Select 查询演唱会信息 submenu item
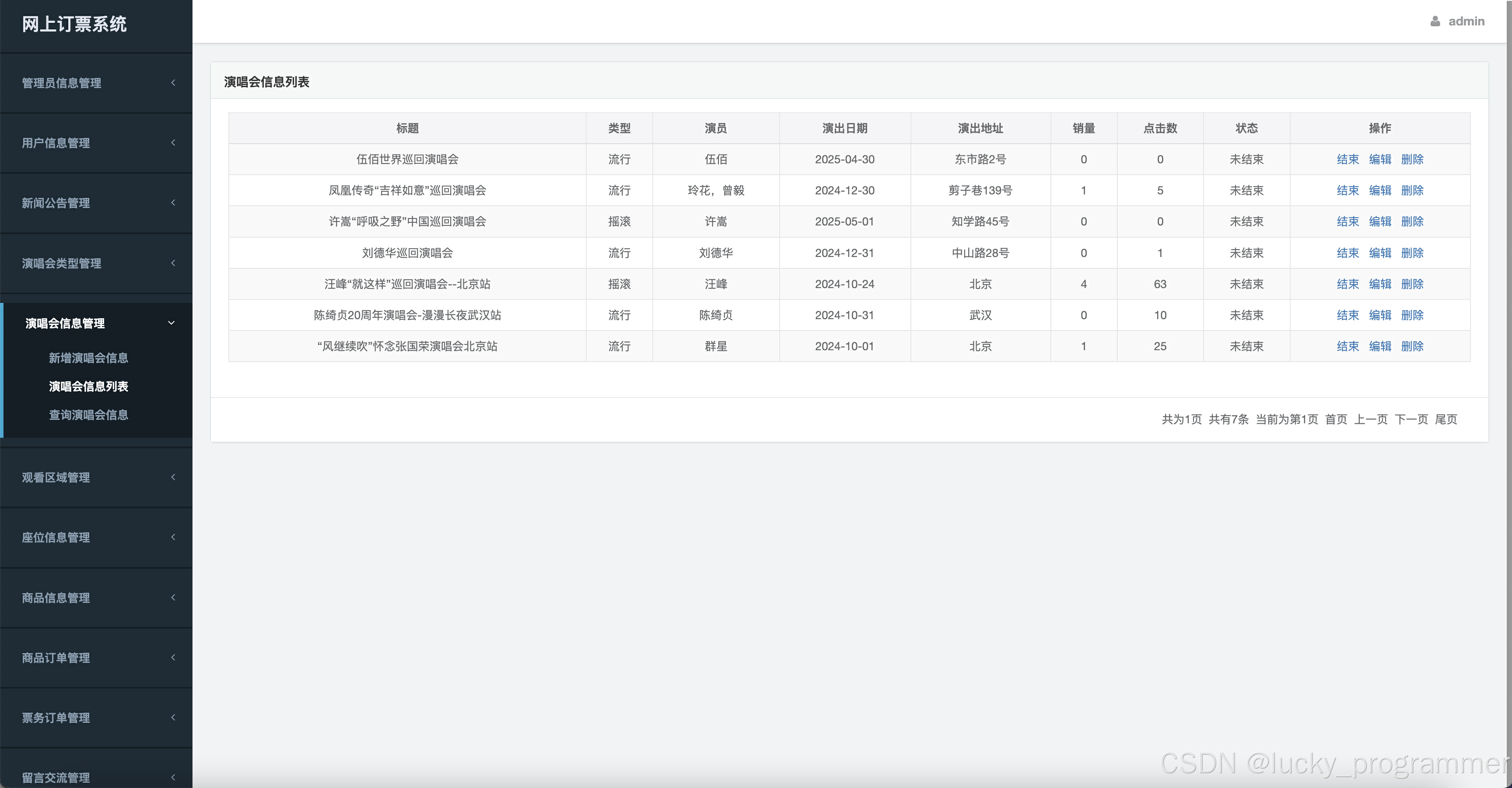 coord(88,415)
